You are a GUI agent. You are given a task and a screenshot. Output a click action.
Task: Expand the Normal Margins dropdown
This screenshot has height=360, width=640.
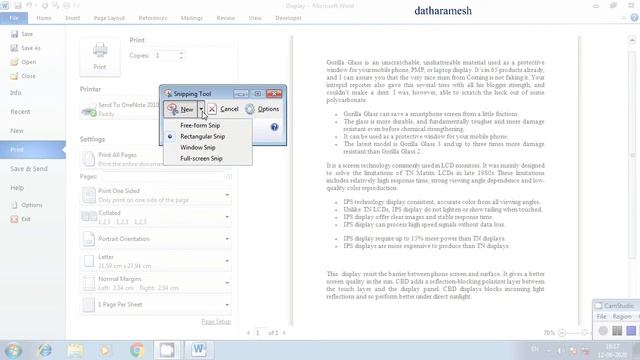(x=227, y=283)
